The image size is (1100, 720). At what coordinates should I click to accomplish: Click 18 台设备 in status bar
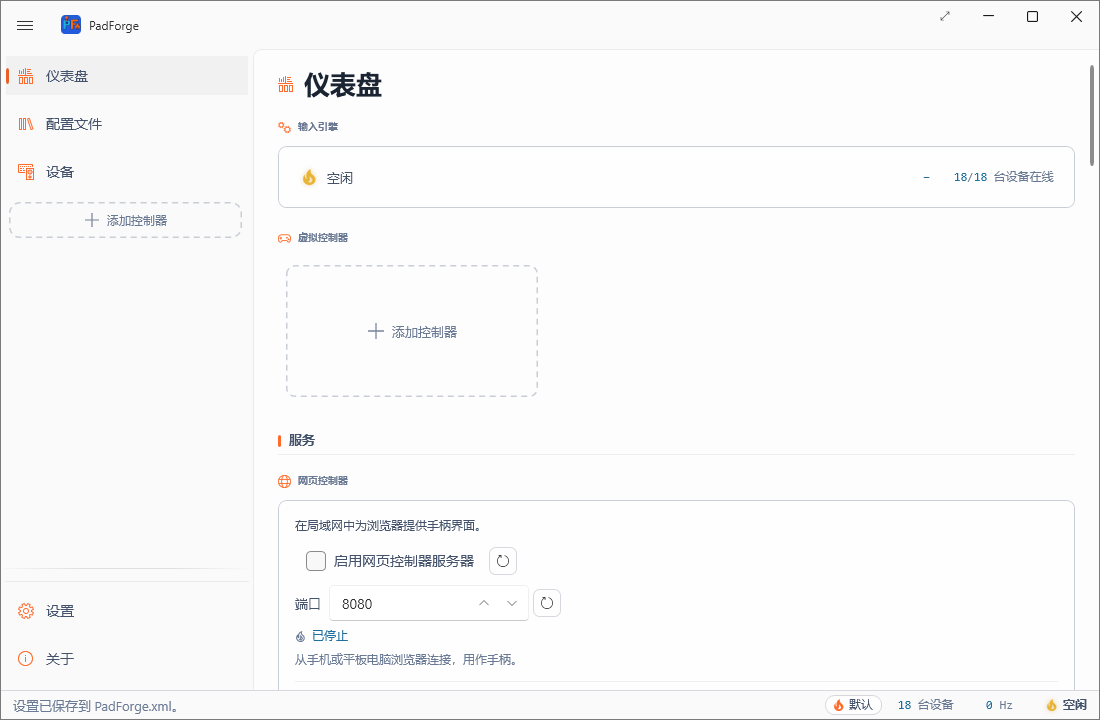(925, 705)
